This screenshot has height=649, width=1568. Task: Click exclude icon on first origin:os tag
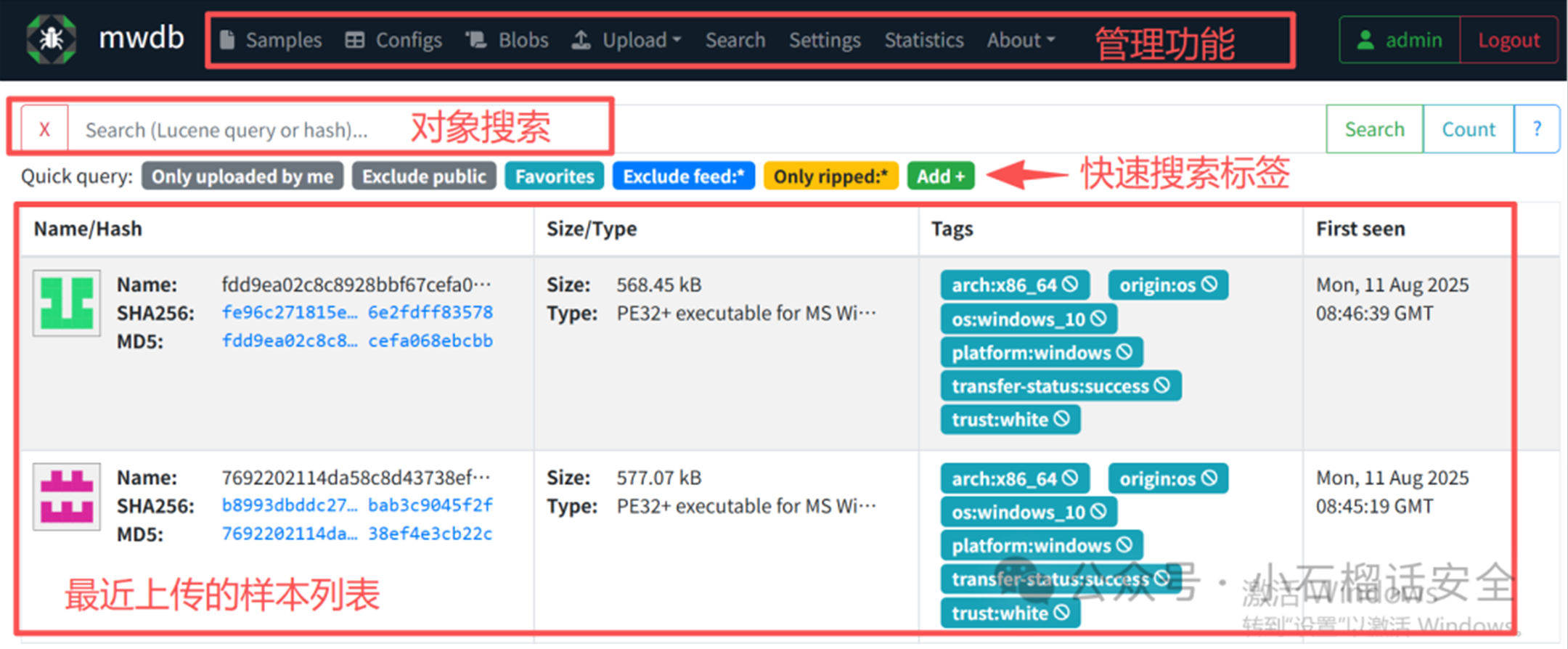1209,285
